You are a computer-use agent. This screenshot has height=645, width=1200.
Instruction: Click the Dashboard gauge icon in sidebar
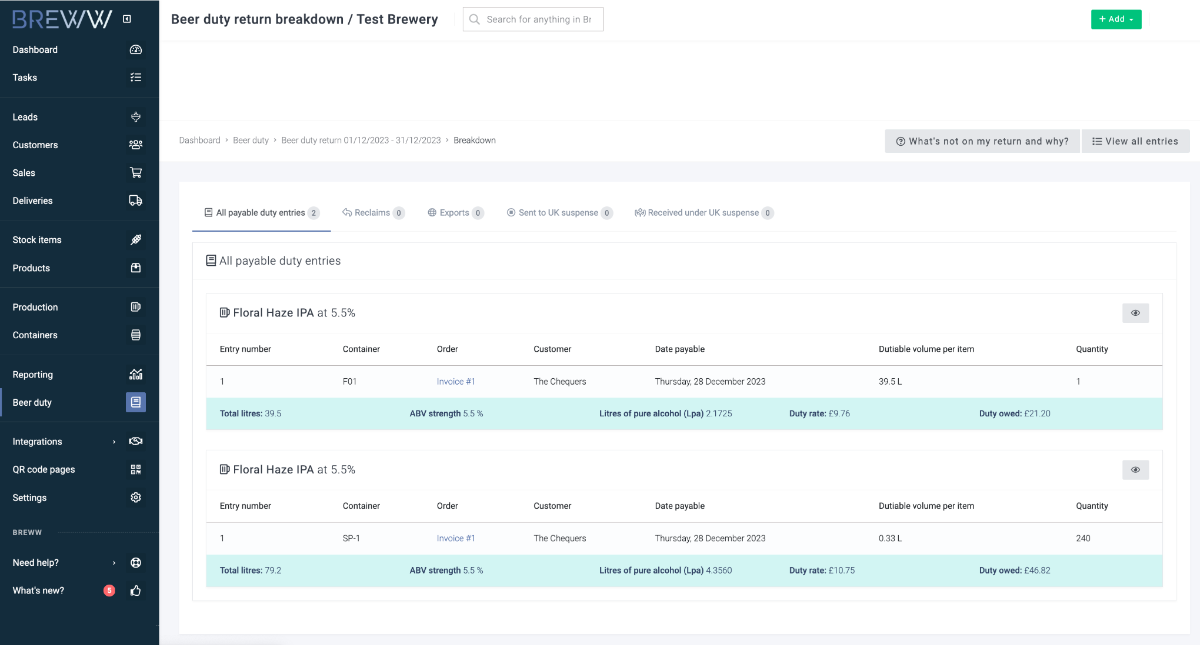click(136, 50)
